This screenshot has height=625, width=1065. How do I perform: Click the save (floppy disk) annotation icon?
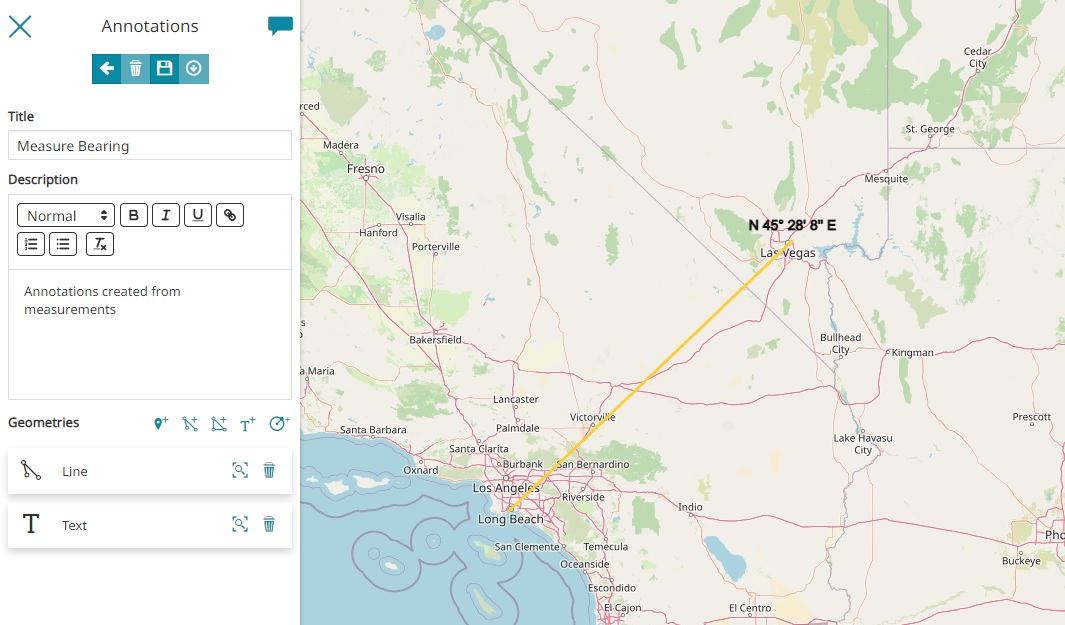[165, 69]
